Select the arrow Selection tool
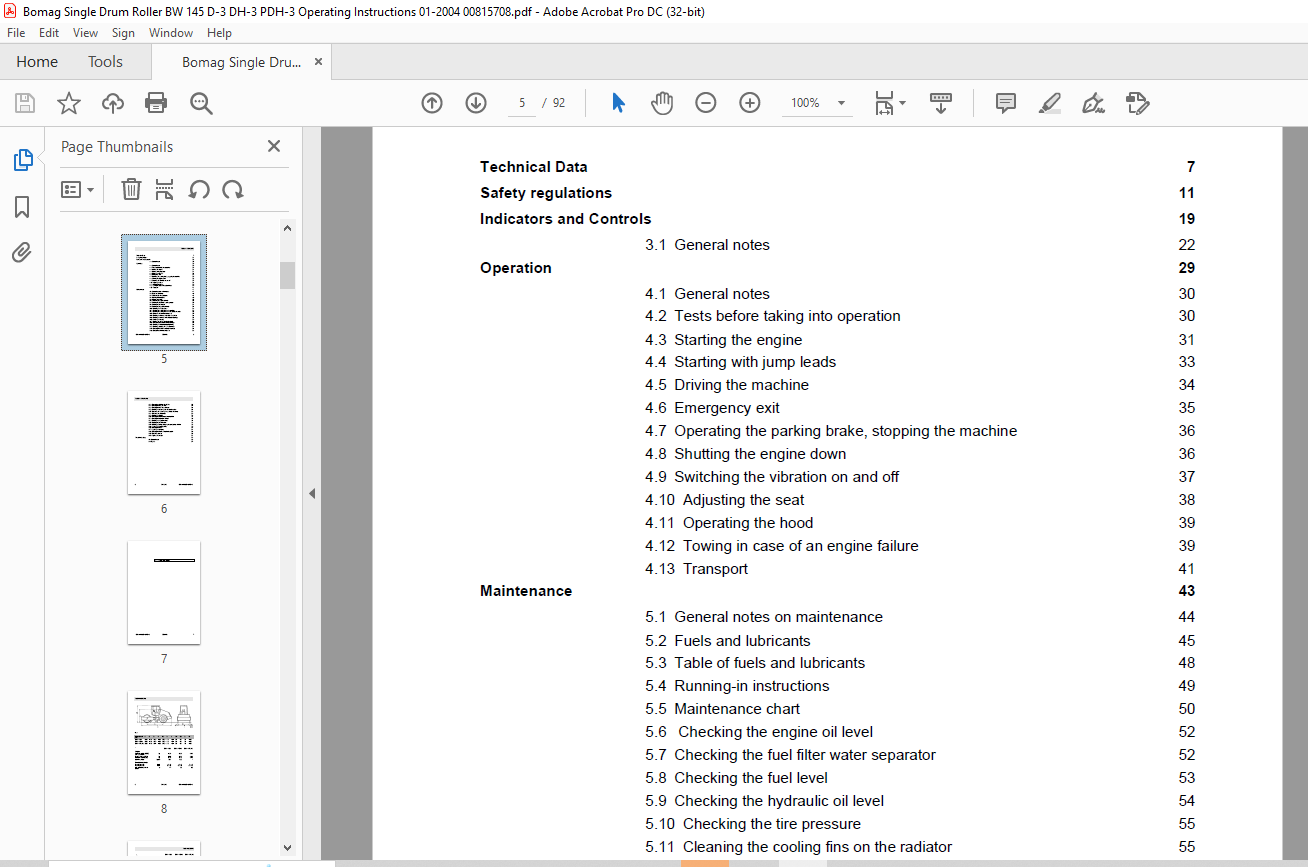The image size is (1308, 867). coord(618,103)
